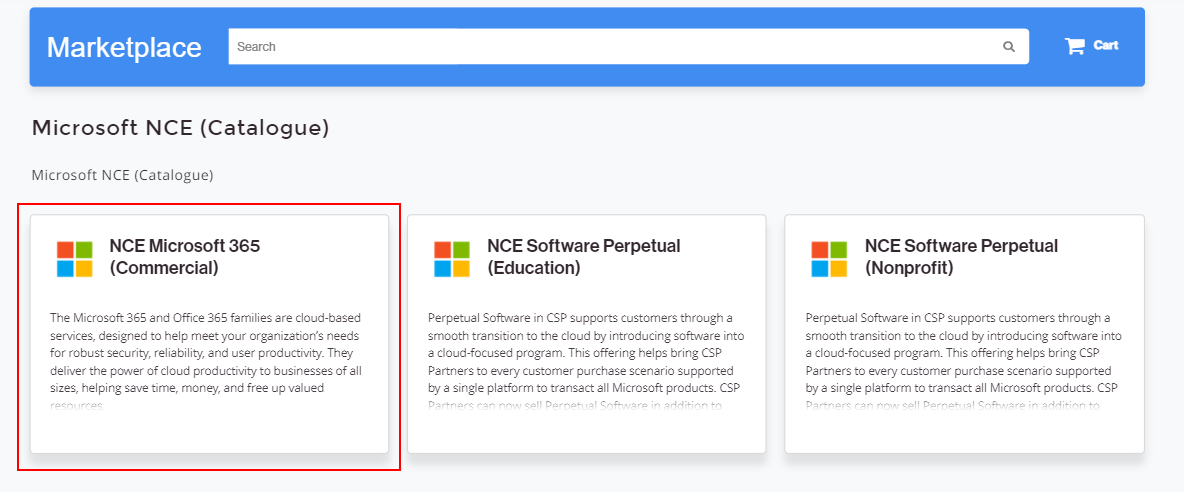Open NCE Microsoft 365 (Commercial) title
This screenshot has width=1184, height=492.
(184, 257)
